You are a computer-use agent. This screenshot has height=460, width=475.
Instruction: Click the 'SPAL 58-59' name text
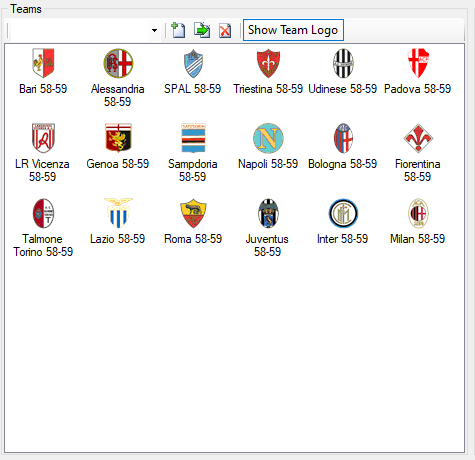point(193,89)
